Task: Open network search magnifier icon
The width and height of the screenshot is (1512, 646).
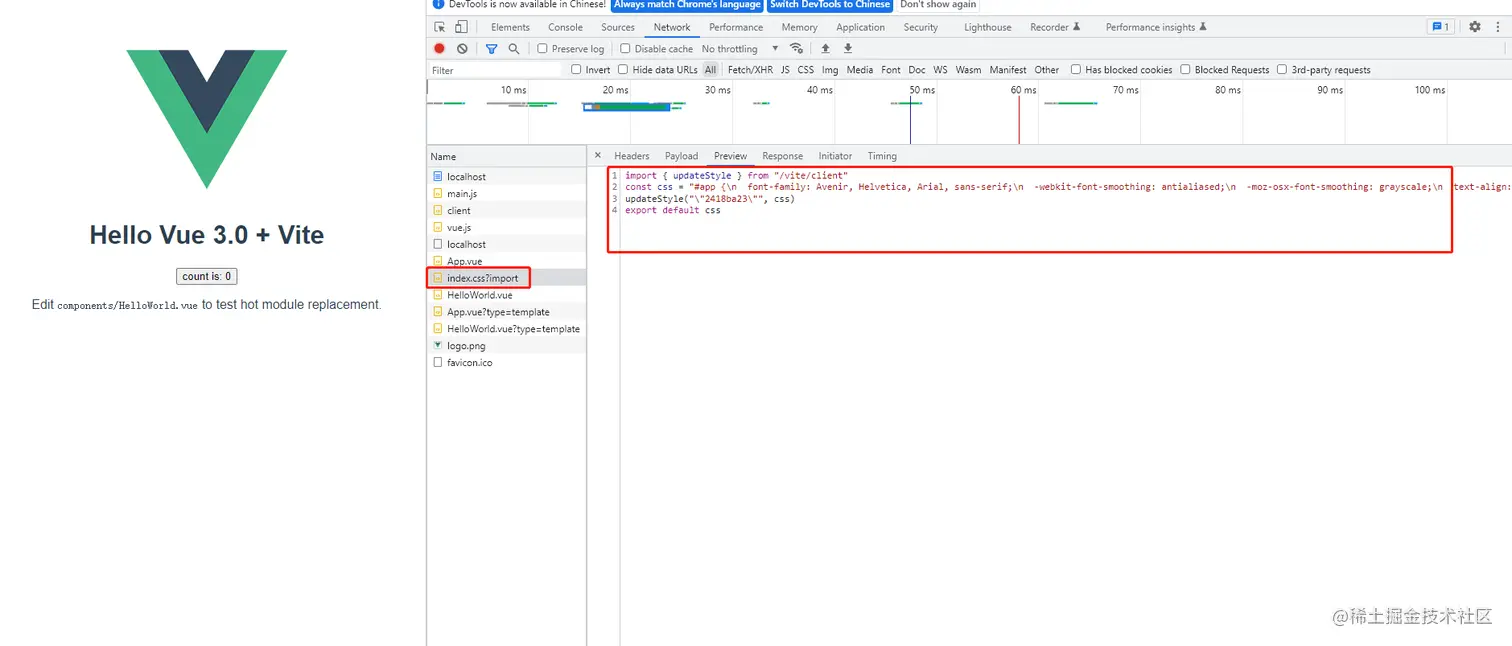Action: click(x=514, y=48)
